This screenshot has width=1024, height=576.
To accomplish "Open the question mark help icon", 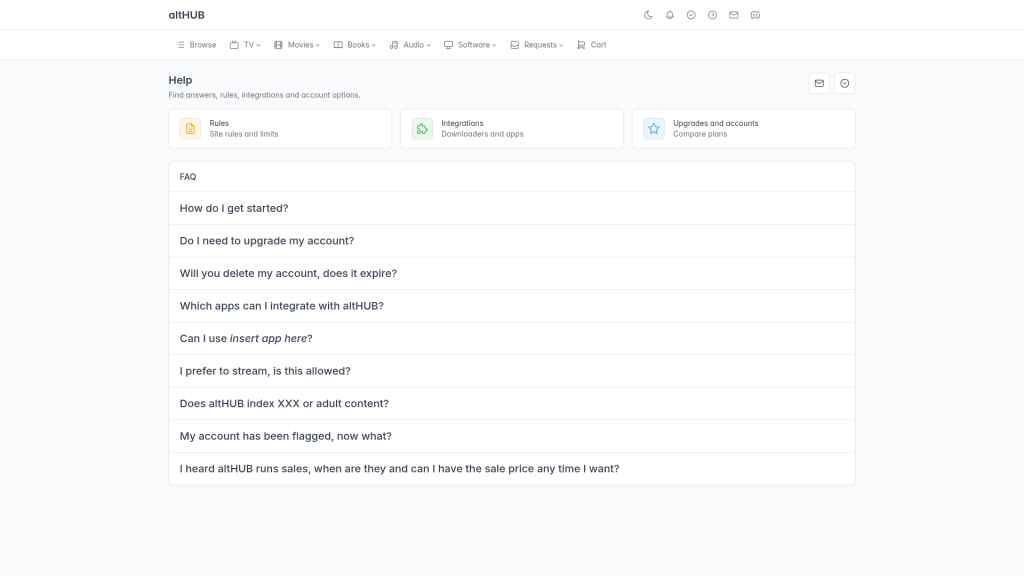I will tap(712, 15).
